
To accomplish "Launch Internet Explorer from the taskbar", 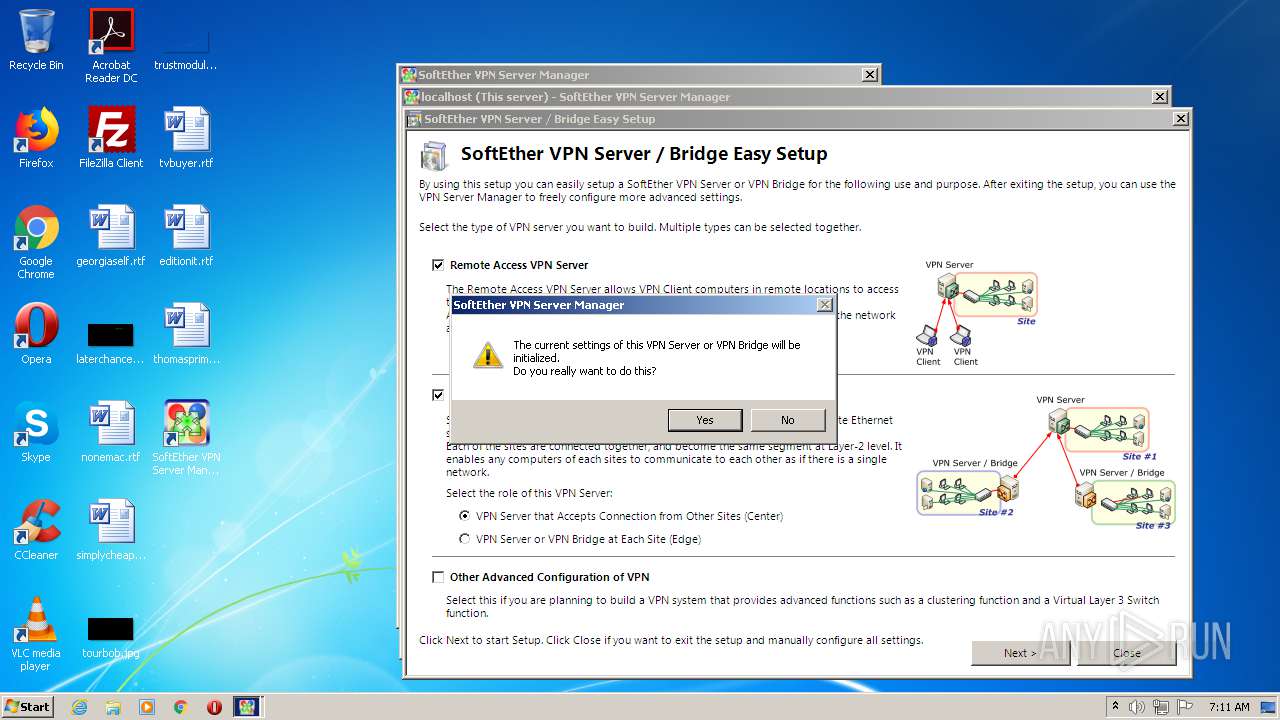I will [x=79, y=707].
